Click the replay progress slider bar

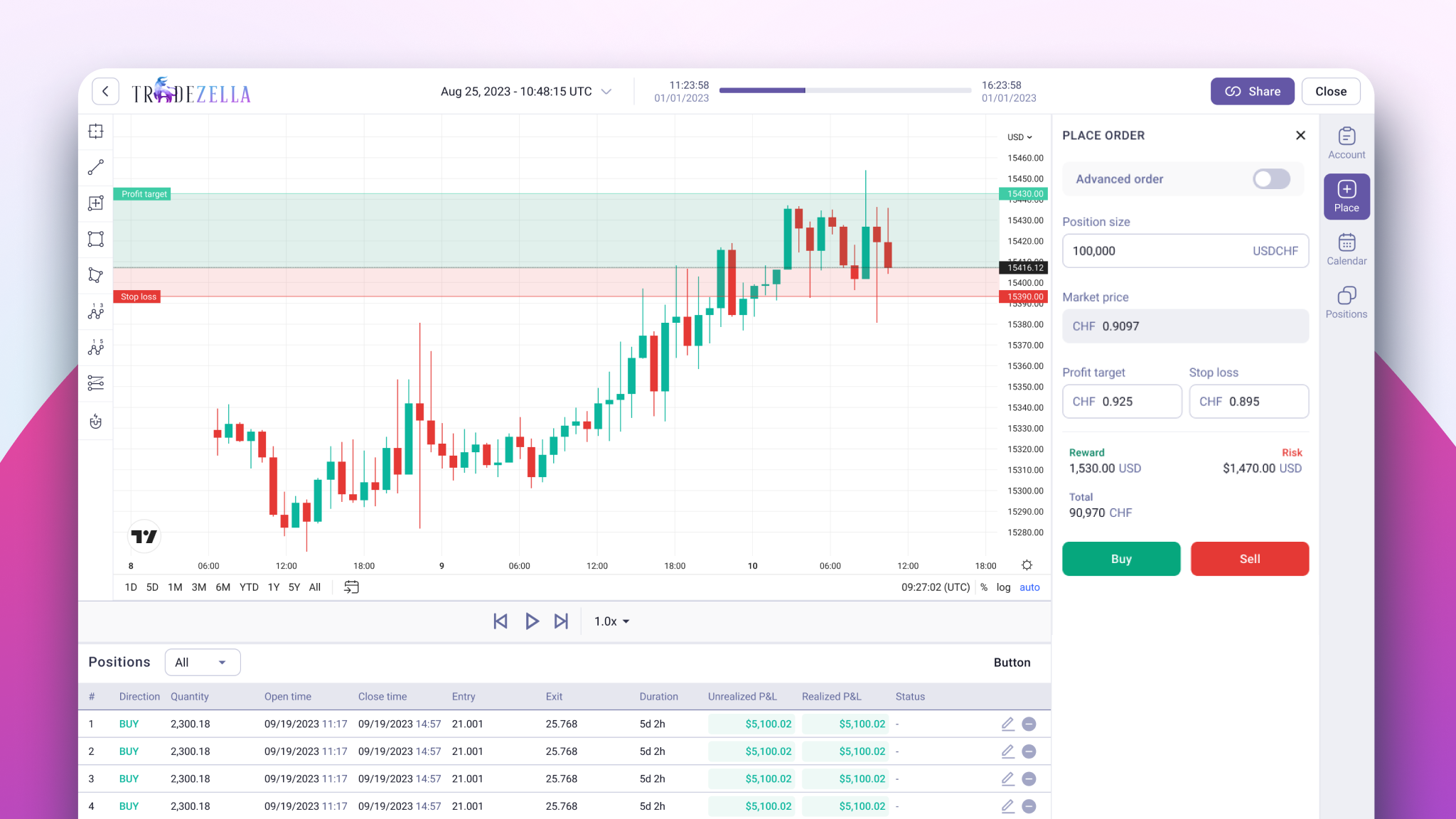[x=845, y=91]
